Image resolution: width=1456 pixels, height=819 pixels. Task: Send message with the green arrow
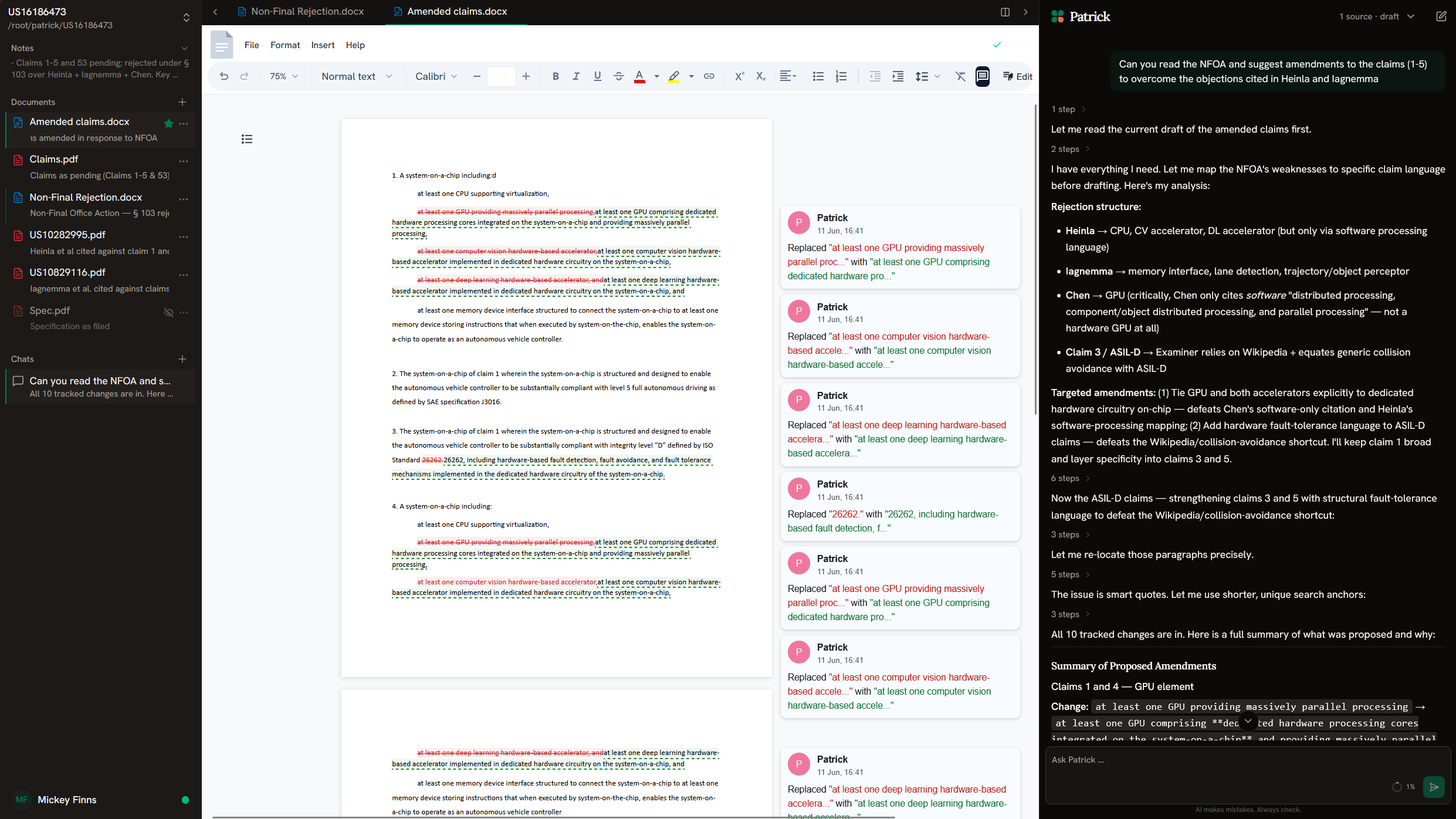[1434, 787]
